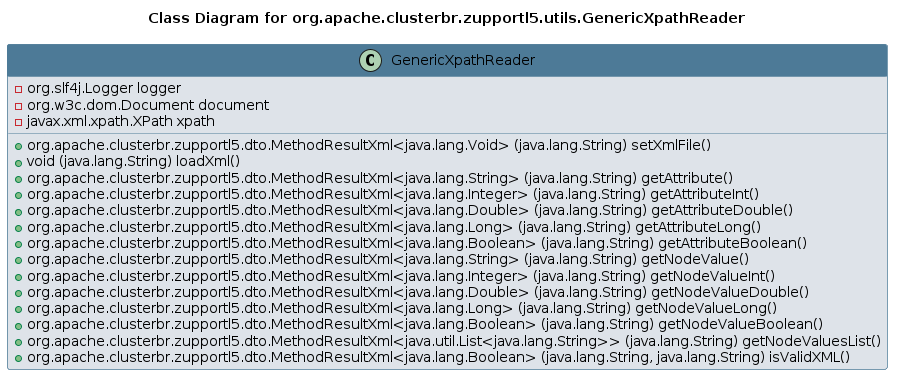Click the public icon beside isValidXML()
Screen dimensions: 900x382
[x=18, y=359]
